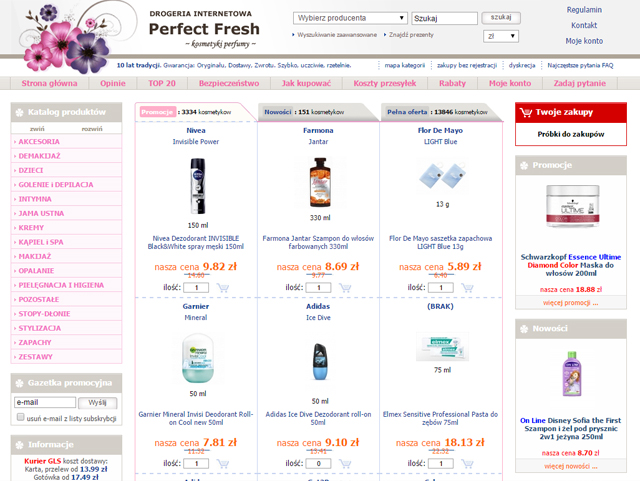Click cart icon under Garnier Mineral roll-on
The image size is (640, 481).
tap(222, 464)
